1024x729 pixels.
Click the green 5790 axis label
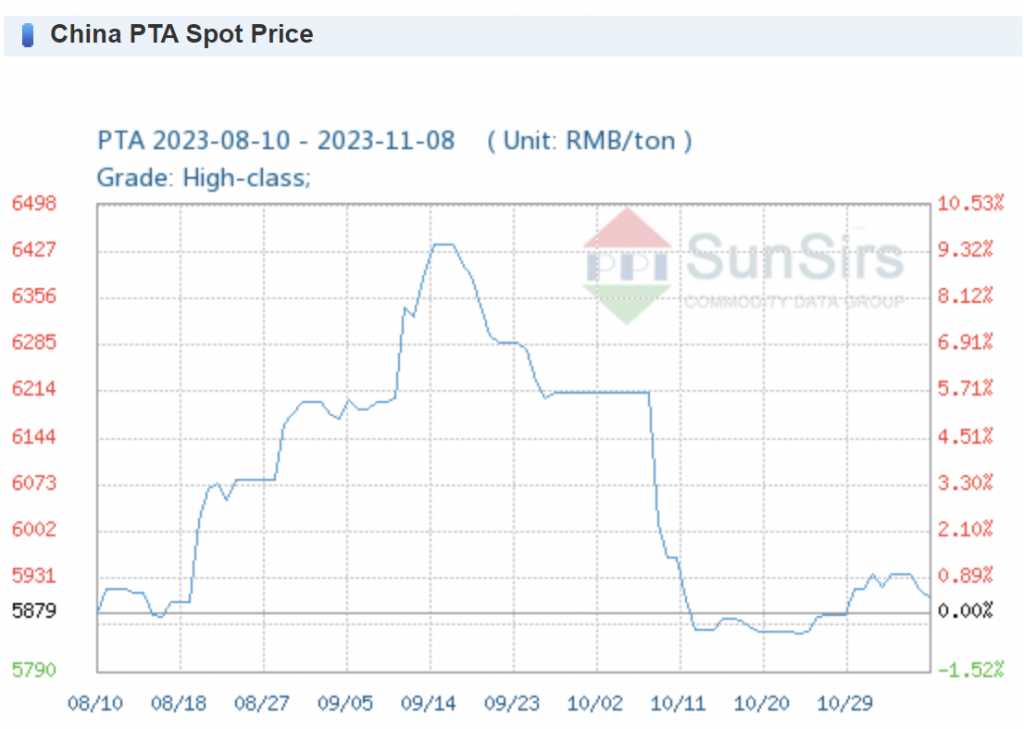click(x=34, y=670)
